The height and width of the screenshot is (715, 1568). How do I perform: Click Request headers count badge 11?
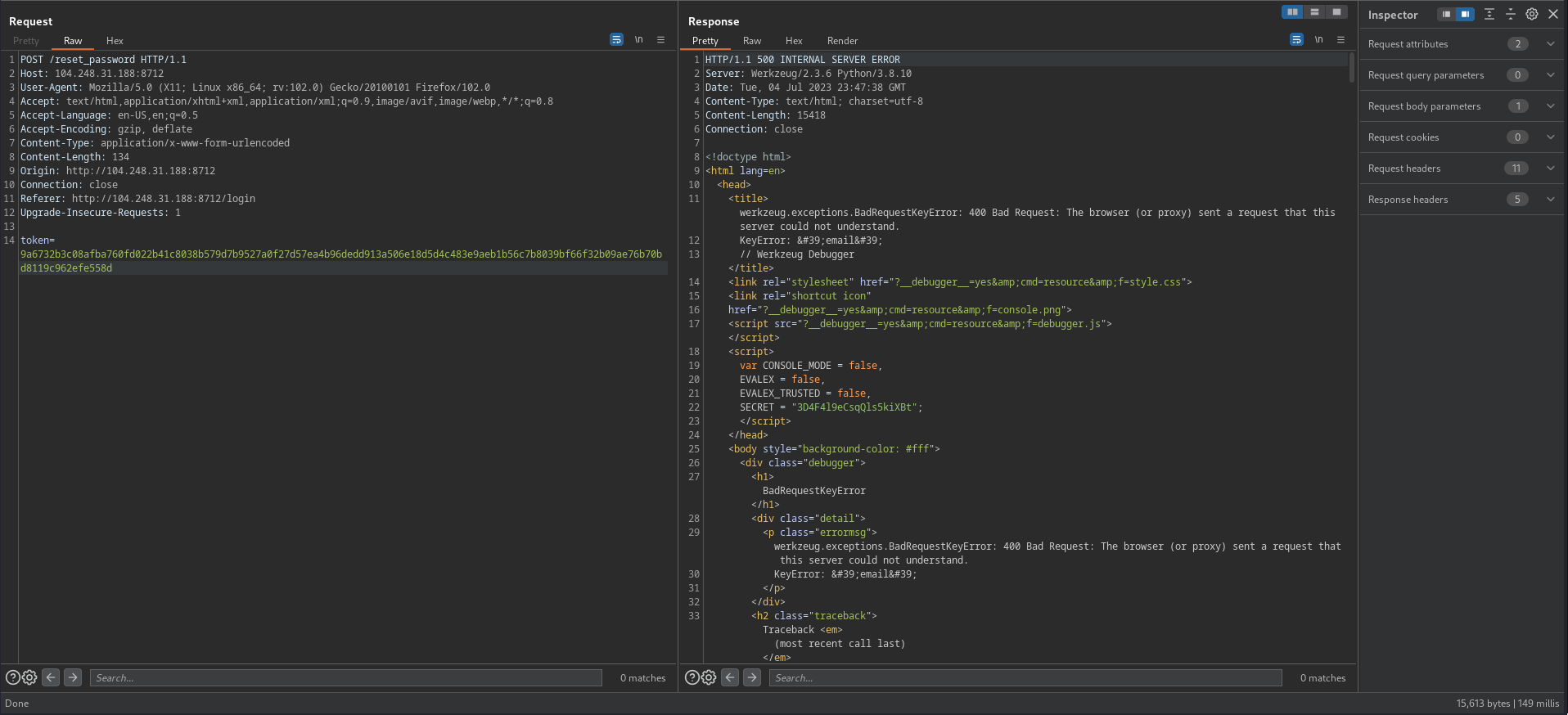click(1516, 169)
